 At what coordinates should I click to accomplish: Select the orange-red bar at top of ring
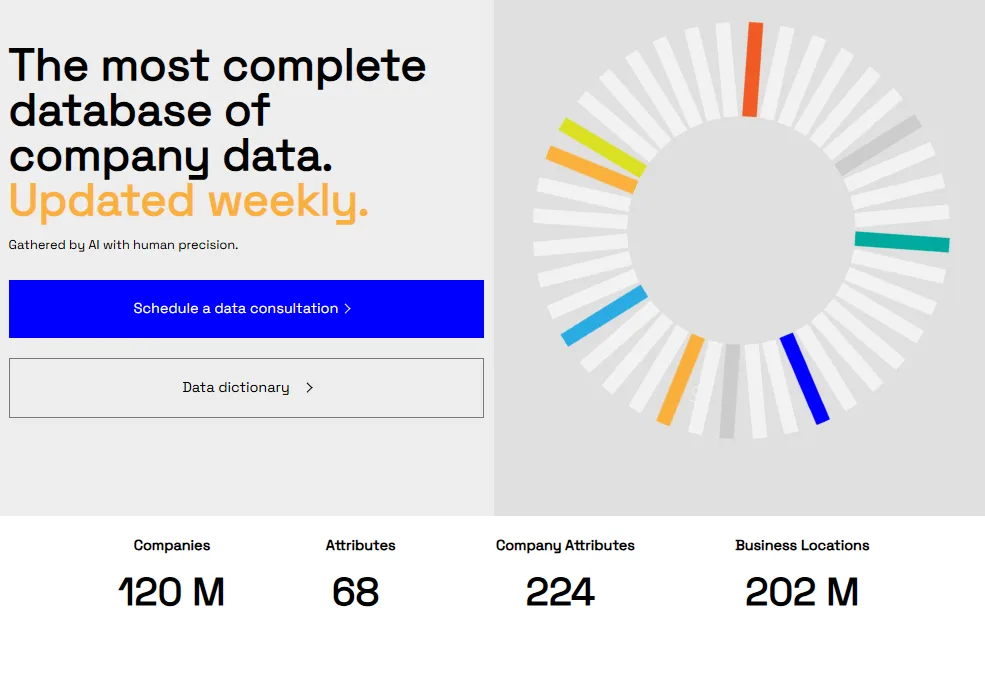point(753,69)
